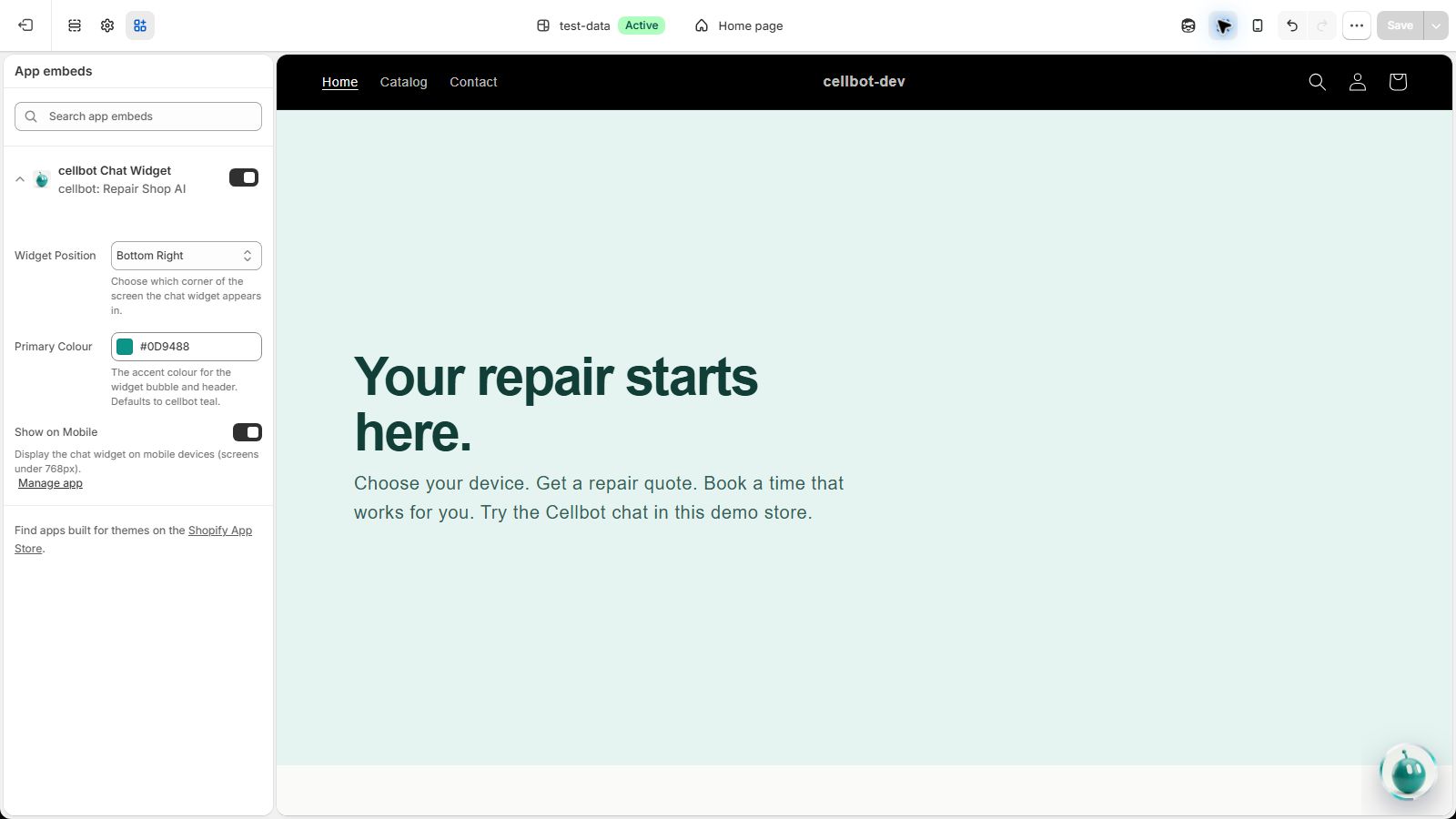
Task: Open the Primary Colour swatch
Action: pos(125,347)
